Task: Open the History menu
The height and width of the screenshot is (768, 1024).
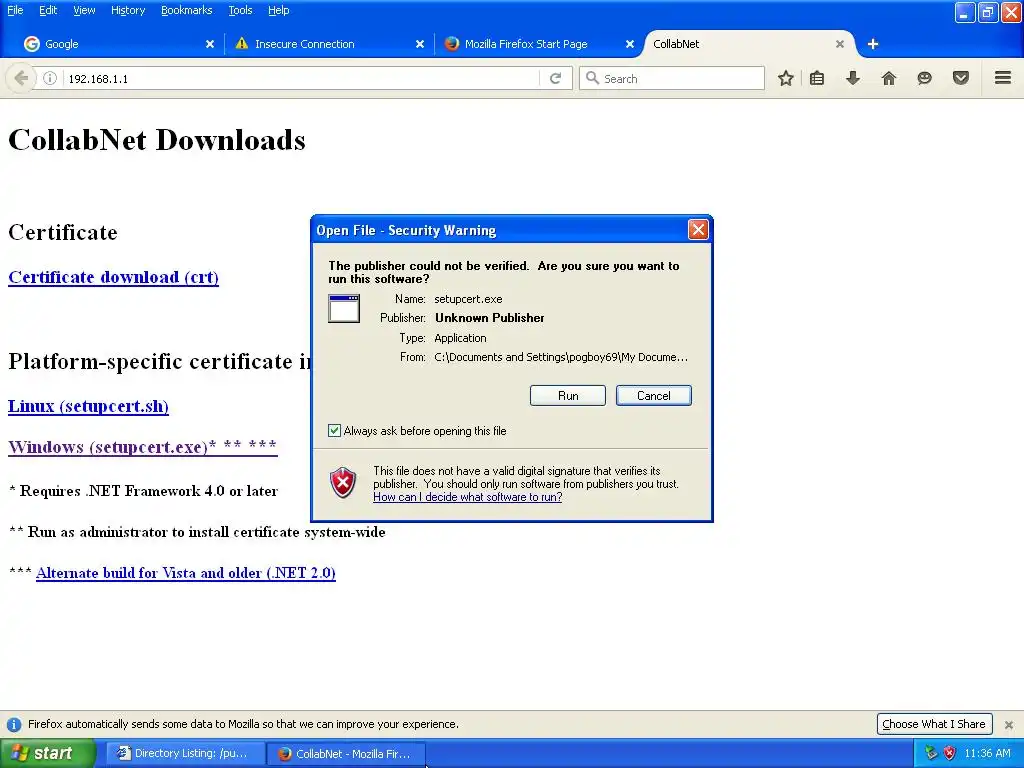Action: [x=128, y=10]
